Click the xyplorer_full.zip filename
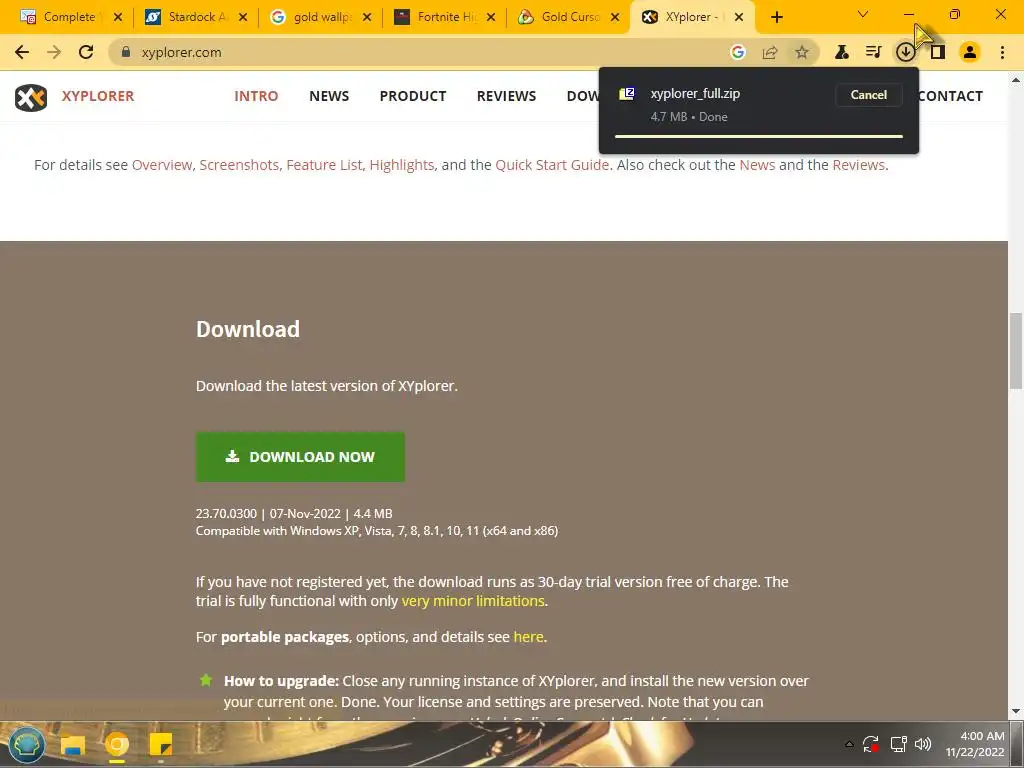 tap(695, 93)
